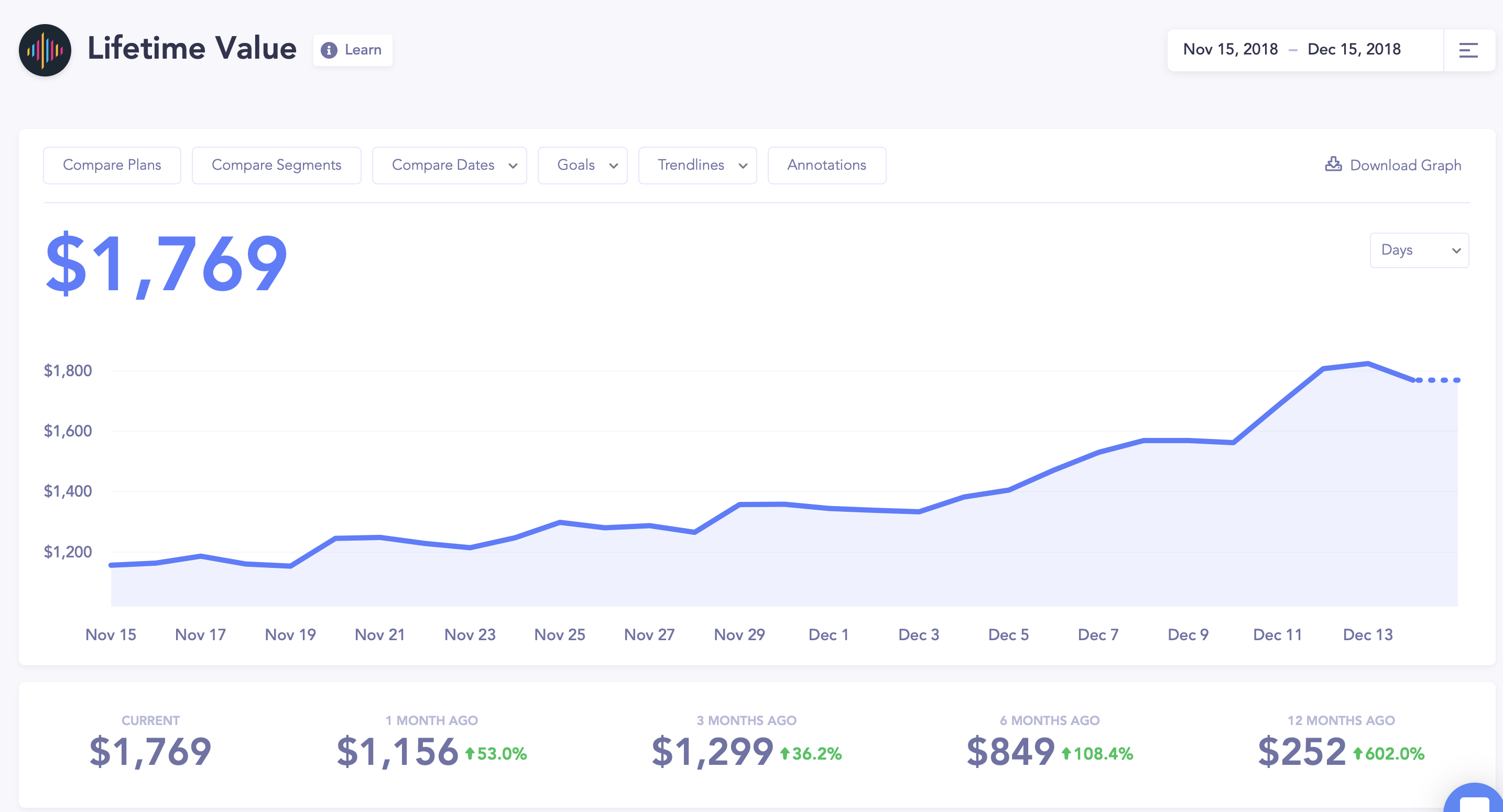The height and width of the screenshot is (812, 1503).
Task: Open the hamburger menu icon at top right
Action: pos(1468,50)
